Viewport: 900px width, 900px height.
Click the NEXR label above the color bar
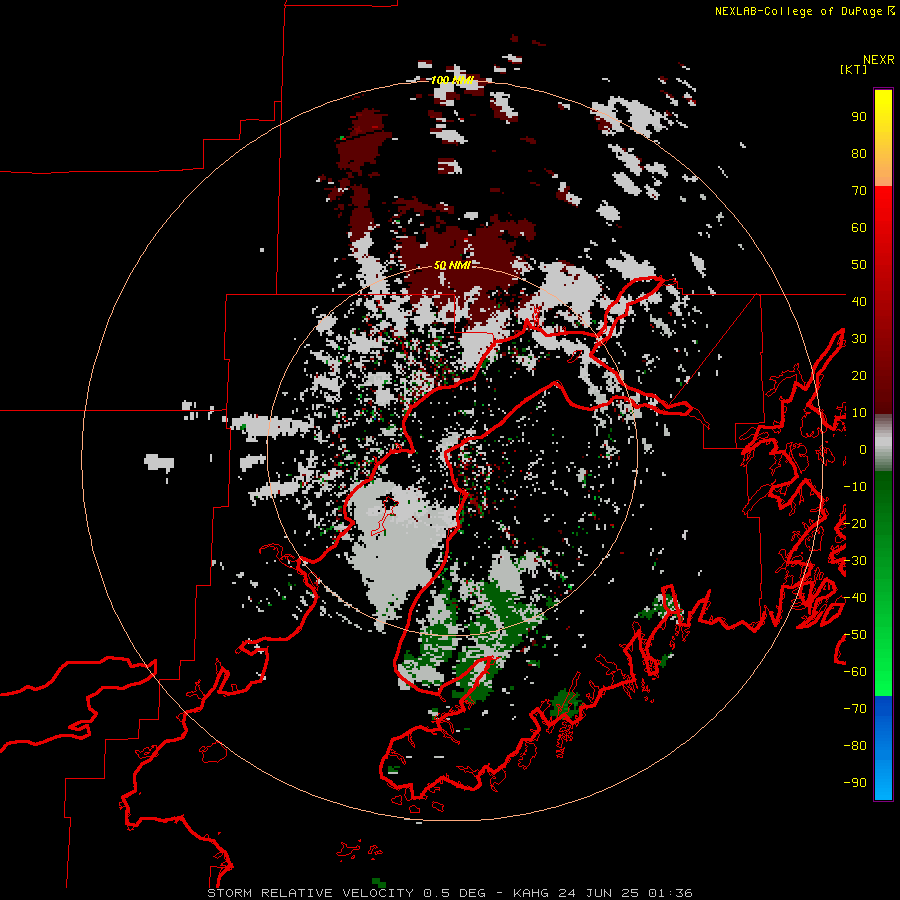click(x=879, y=60)
